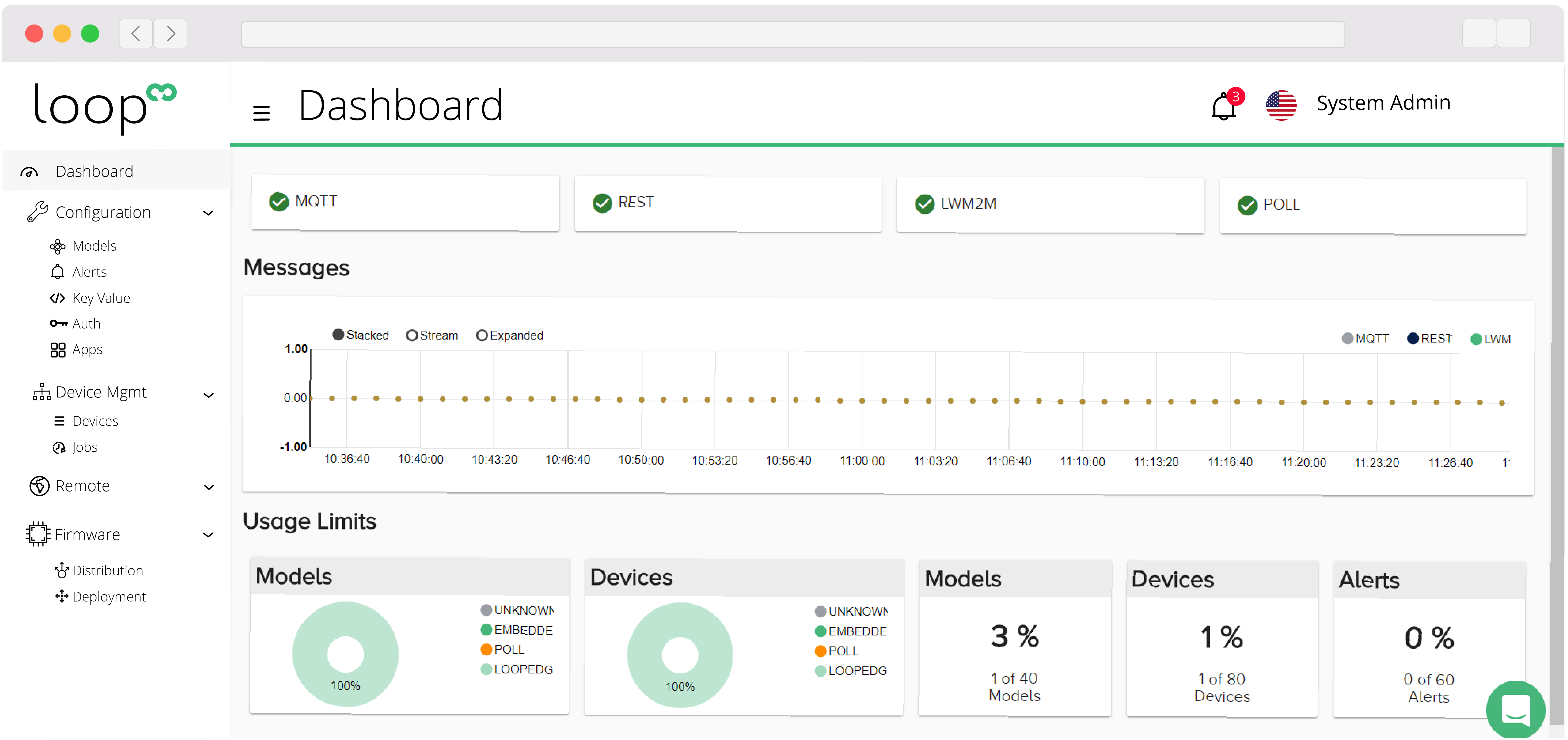Collapse the Device Mgmt section chevron
This screenshot has width=1568, height=740.
click(208, 396)
